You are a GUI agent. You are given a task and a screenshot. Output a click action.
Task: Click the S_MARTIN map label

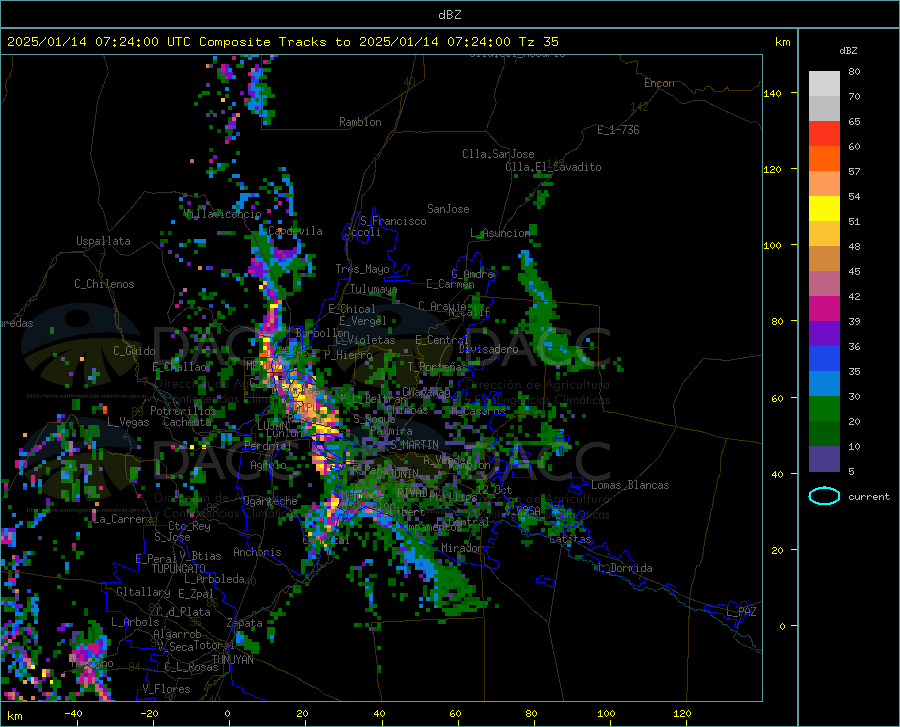tap(414, 445)
